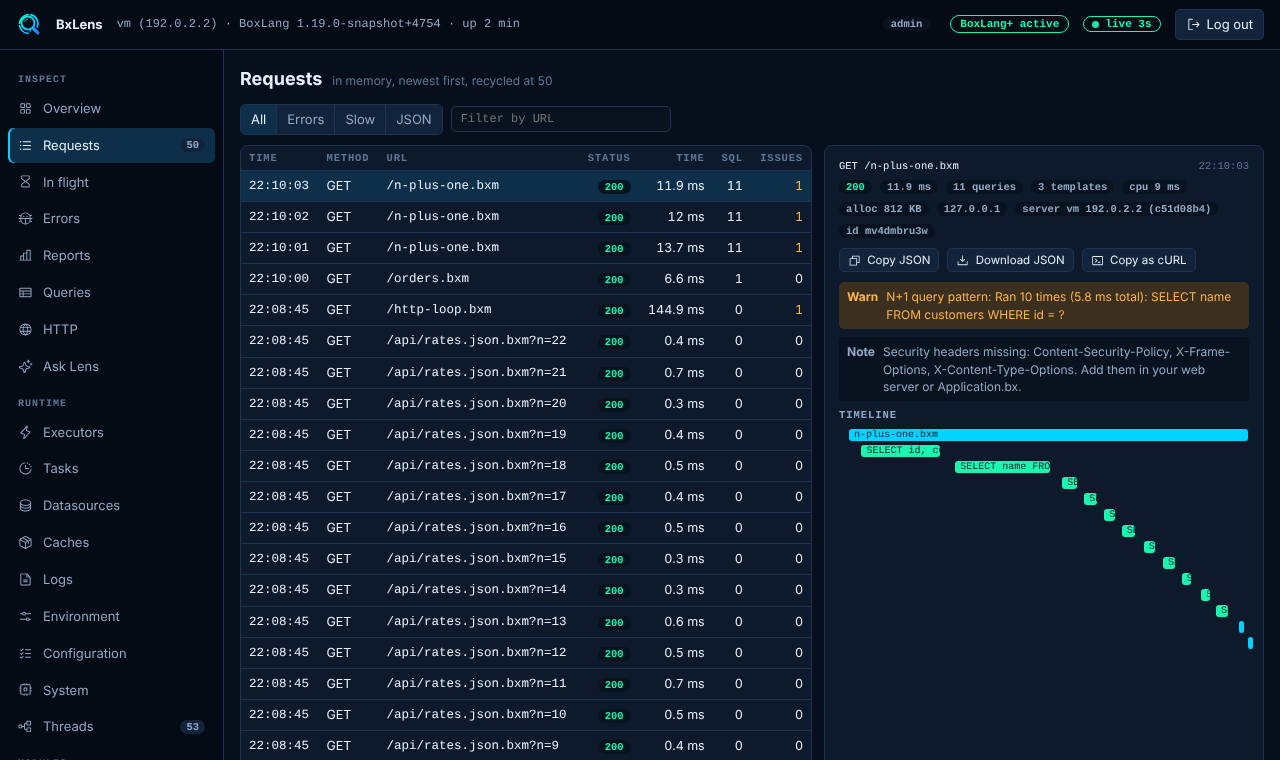Open the Executors lightning icon
The height and width of the screenshot is (760, 1280).
tap(26, 432)
